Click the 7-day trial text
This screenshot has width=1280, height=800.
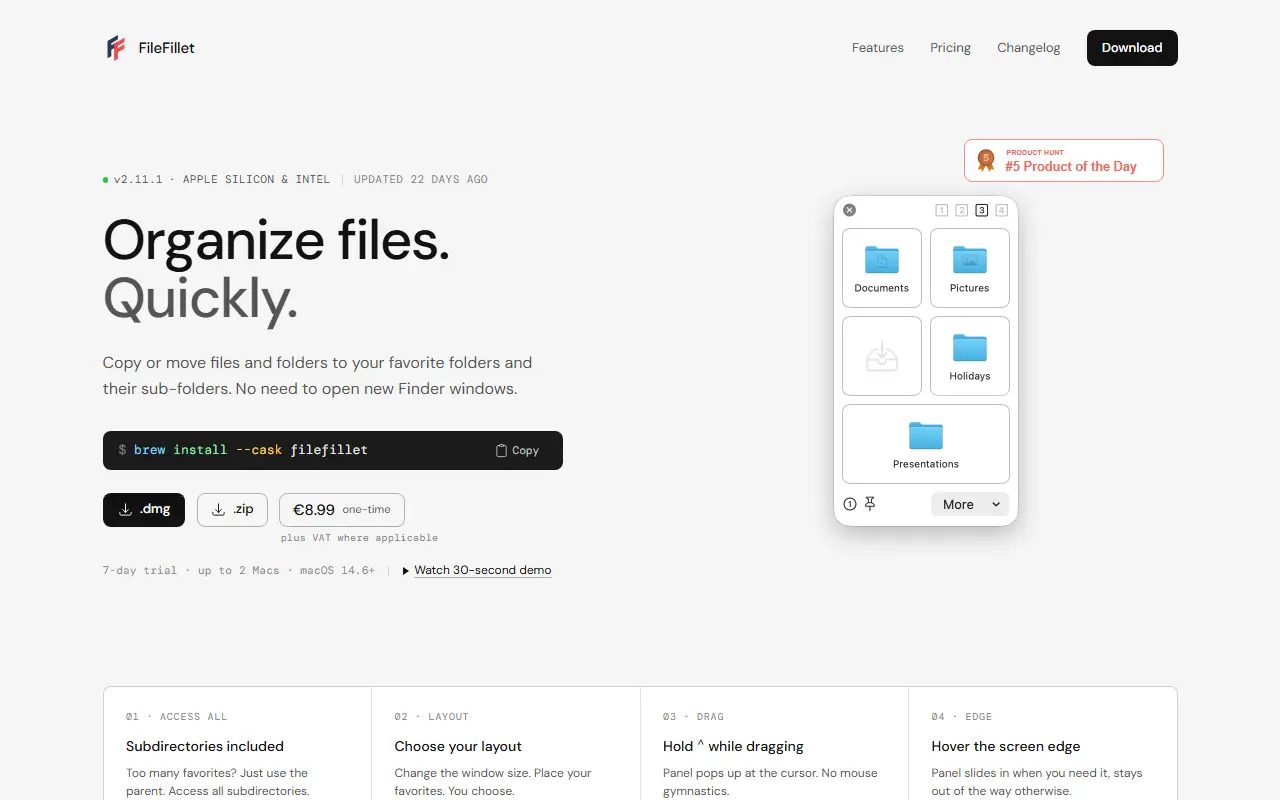[140, 570]
